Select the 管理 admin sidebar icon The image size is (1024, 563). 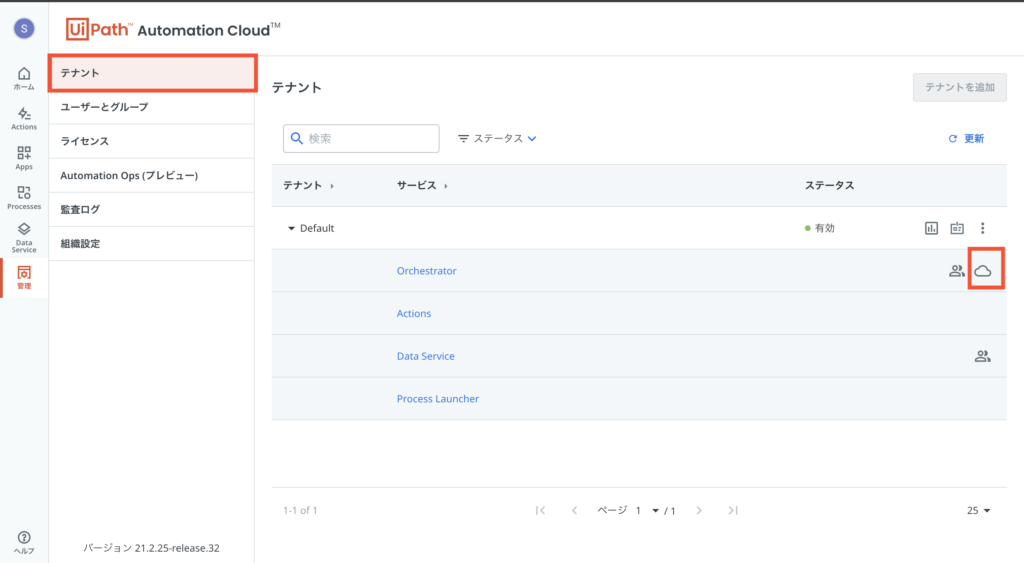point(24,278)
